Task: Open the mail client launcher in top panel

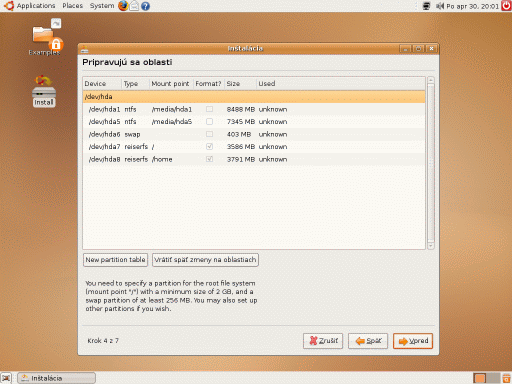Action: coord(134,6)
